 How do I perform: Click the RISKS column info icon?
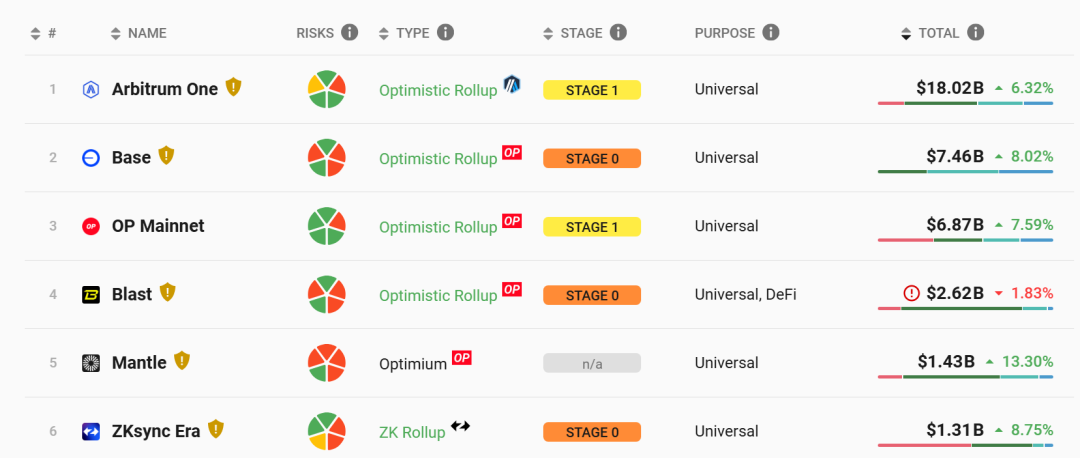[349, 33]
